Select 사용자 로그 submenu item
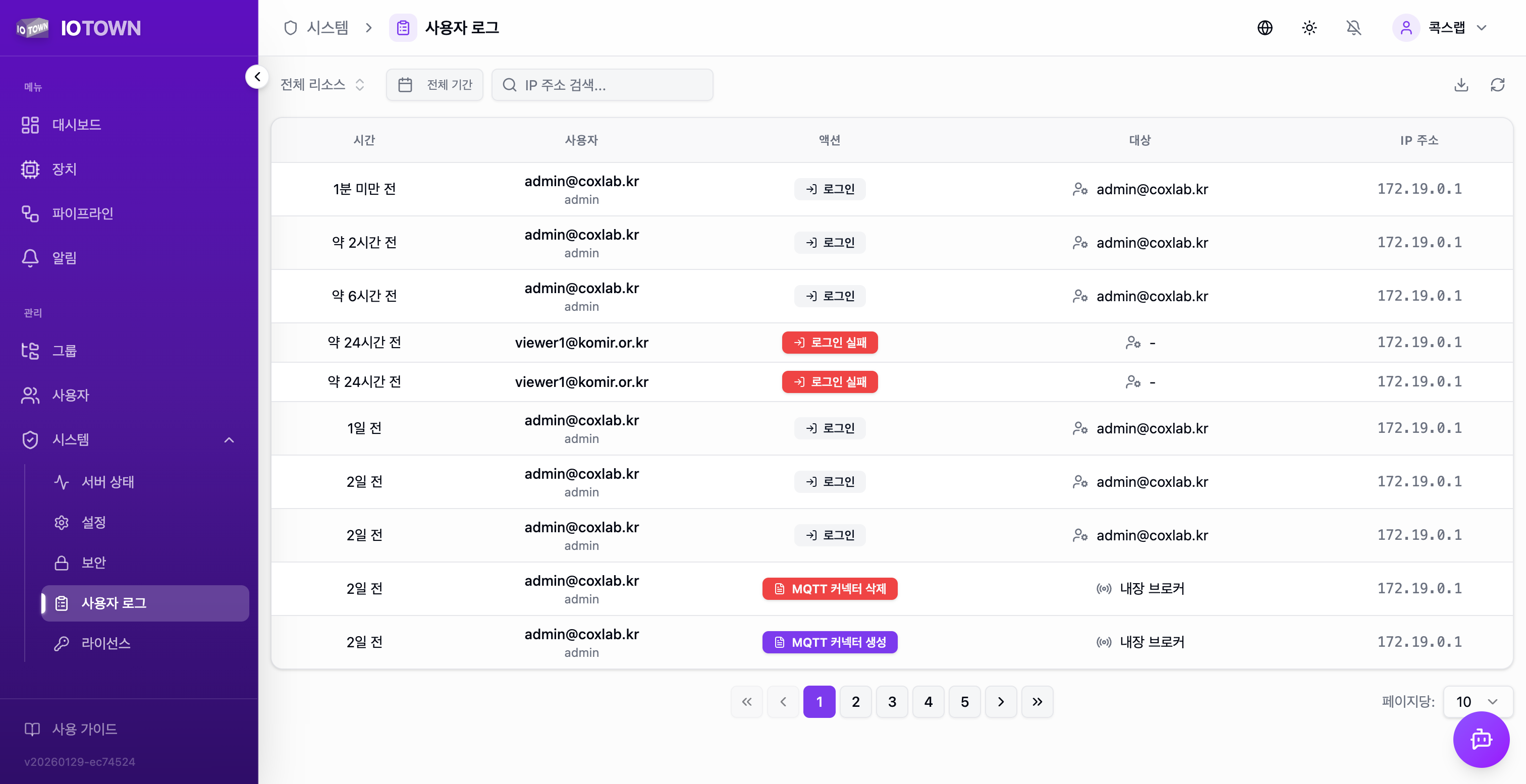This screenshot has width=1526, height=784. click(144, 603)
